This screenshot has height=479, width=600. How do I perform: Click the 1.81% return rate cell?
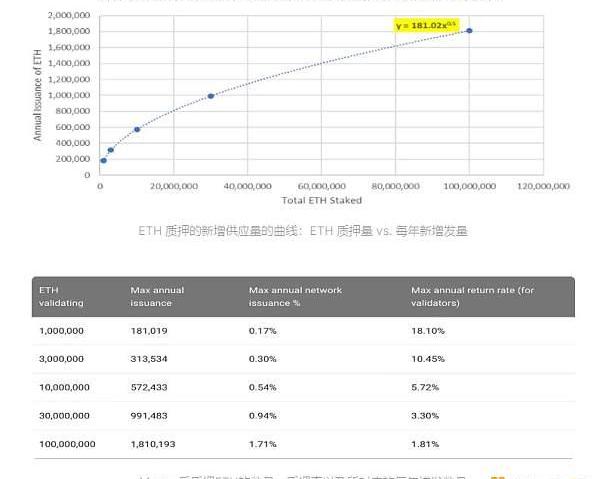tap(425, 443)
